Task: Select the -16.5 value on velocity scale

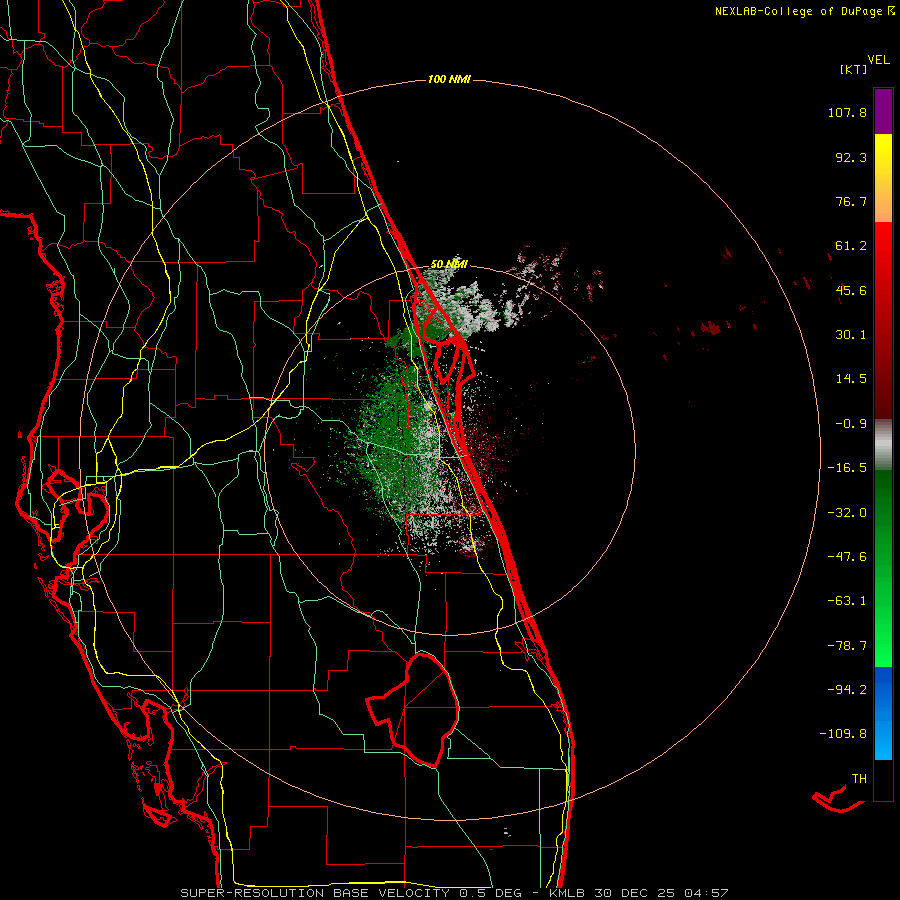Action: click(x=847, y=468)
